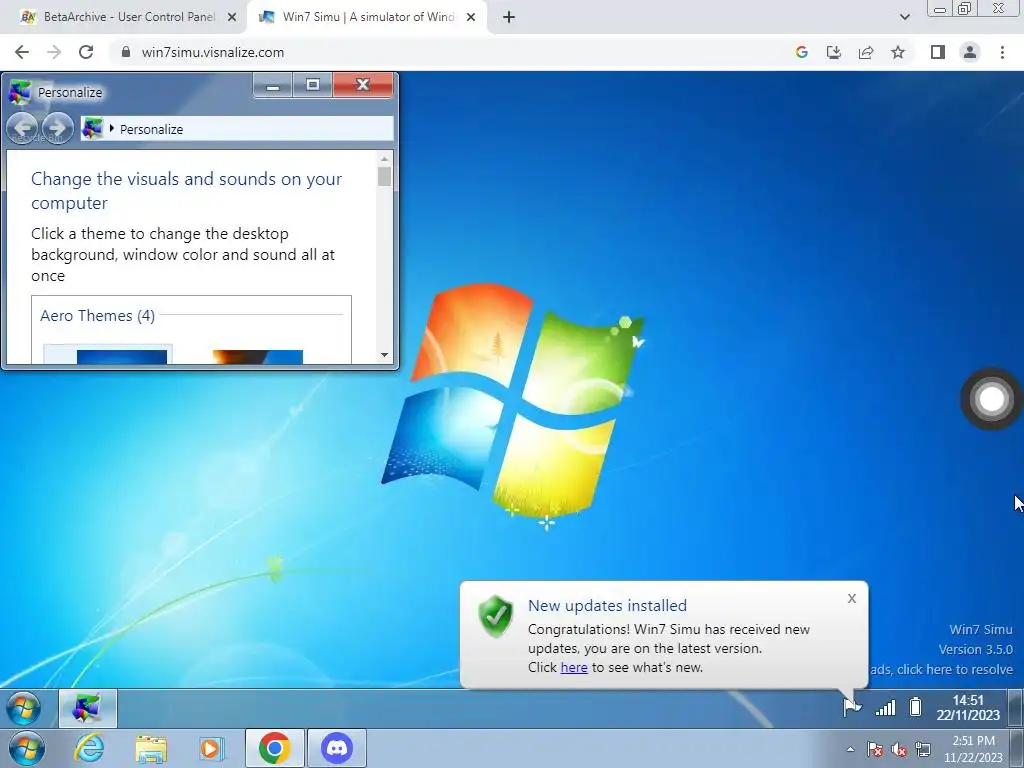Open Internet Explorer from the host taskbar

[89, 748]
